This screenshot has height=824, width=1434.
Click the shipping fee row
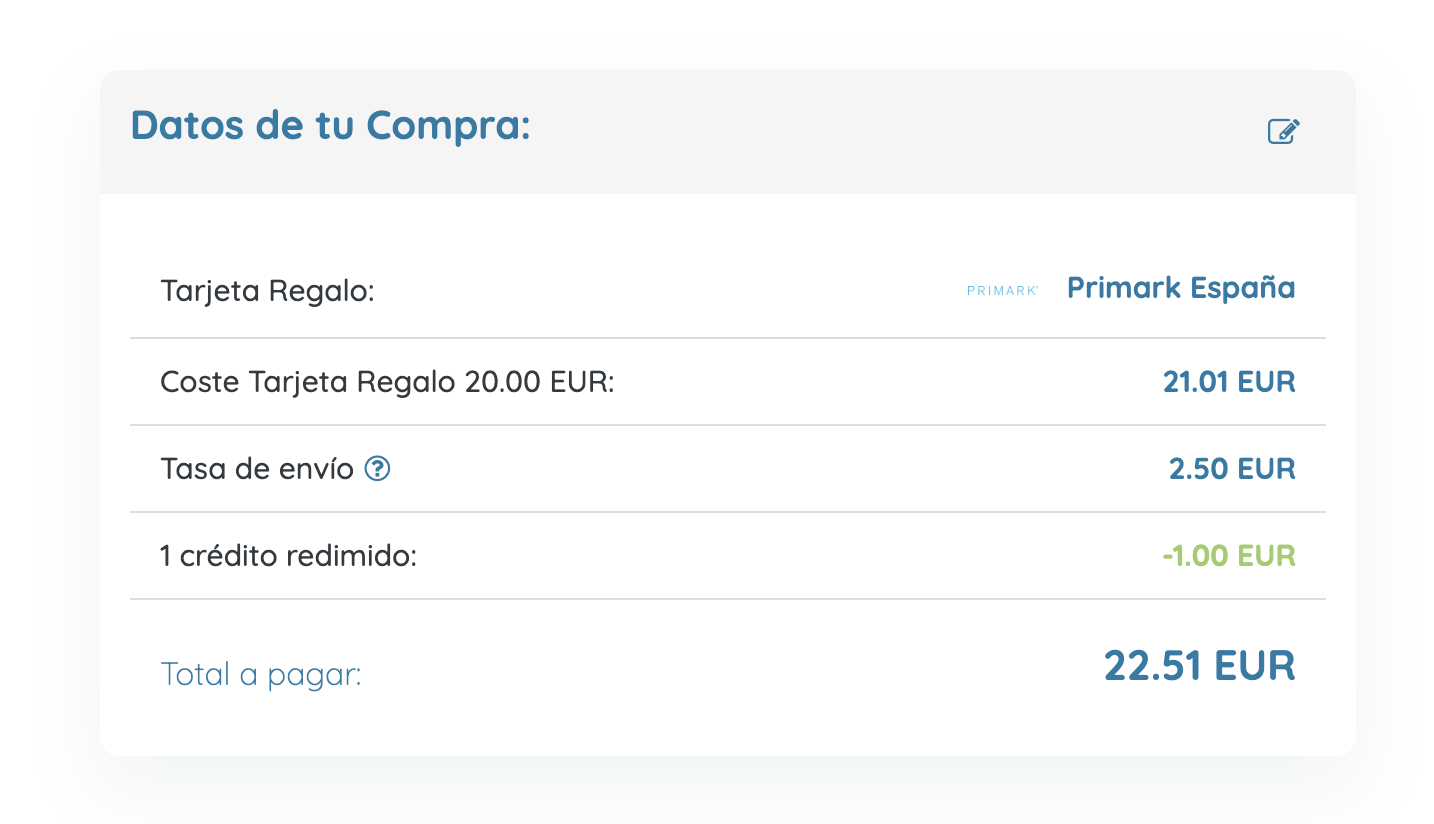point(728,469)
